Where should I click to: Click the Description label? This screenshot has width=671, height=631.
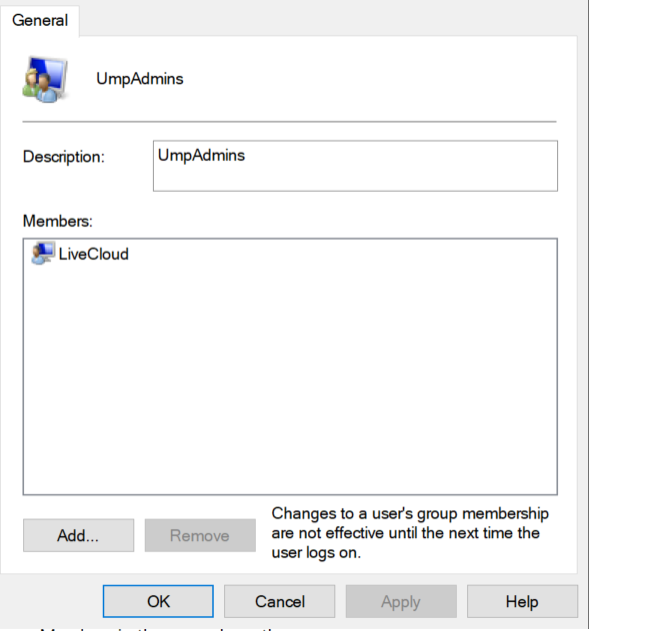[63, 157]
